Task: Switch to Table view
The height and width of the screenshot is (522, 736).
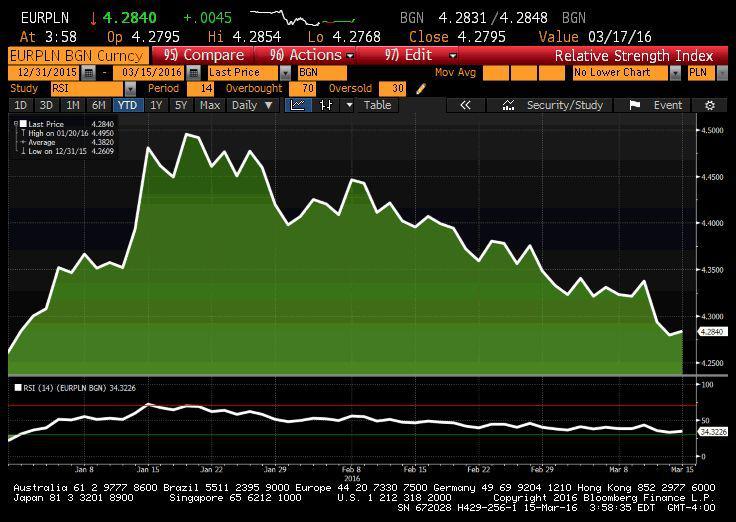Action: (377, 105)
